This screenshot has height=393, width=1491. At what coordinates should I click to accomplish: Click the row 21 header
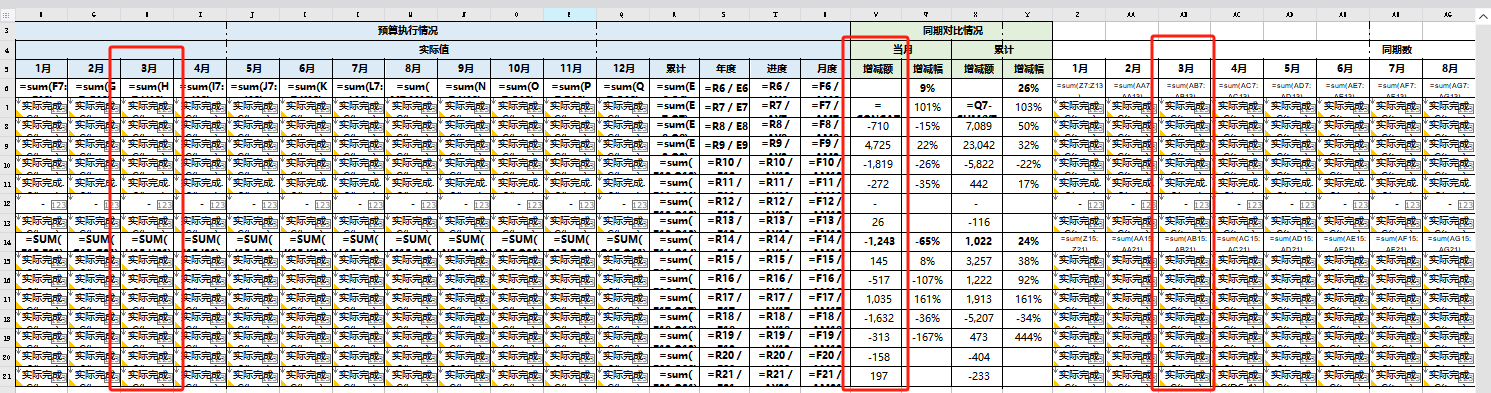point(7,376)
